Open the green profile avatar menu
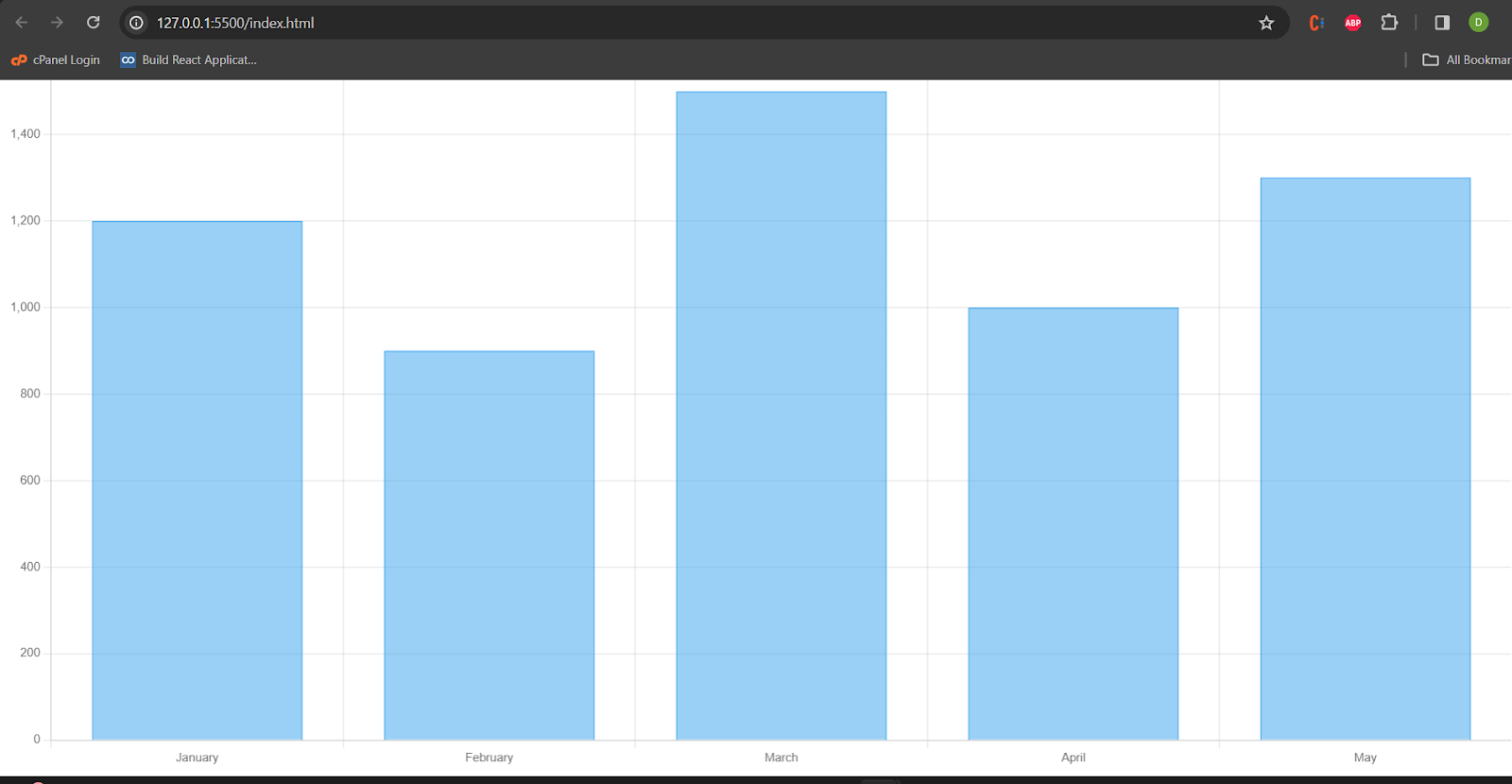The height and width of the screenshot is (784, 1512). [x=1478, y=23]
